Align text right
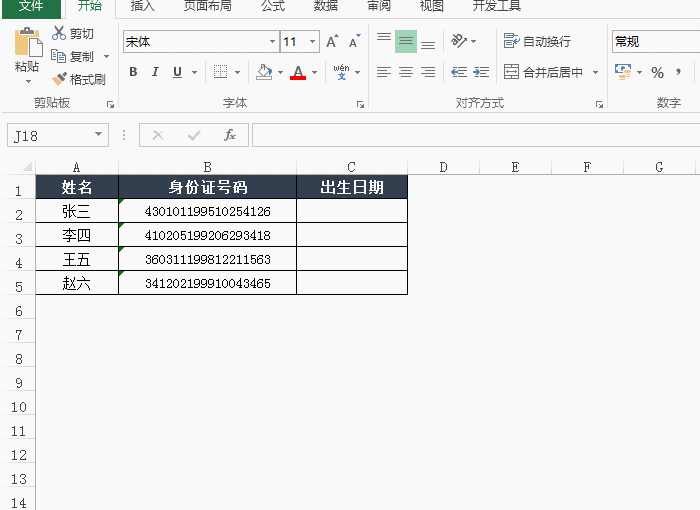This screenshot has width=700, height=510. (428, 72)
